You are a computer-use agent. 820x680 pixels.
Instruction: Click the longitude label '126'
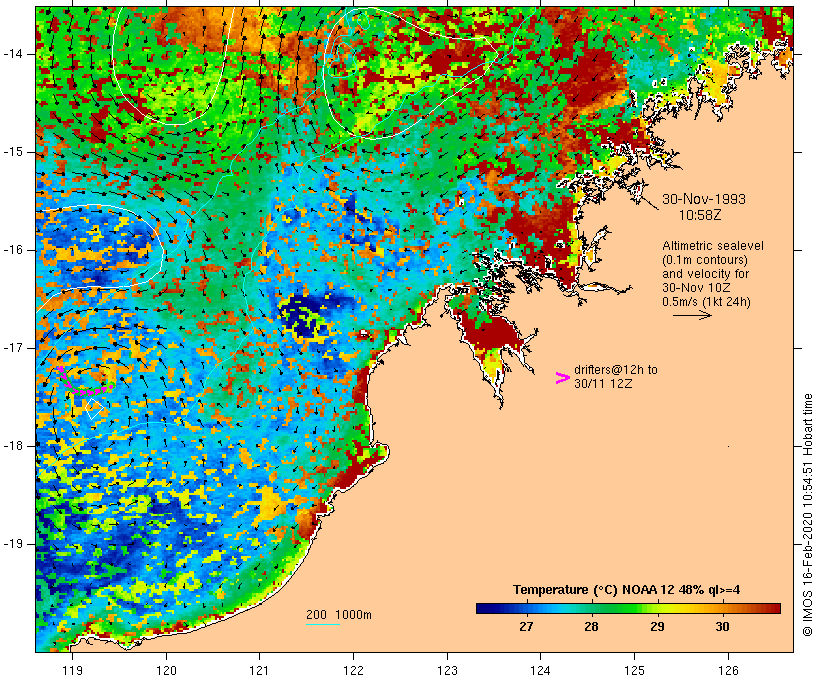pos(728,670)
